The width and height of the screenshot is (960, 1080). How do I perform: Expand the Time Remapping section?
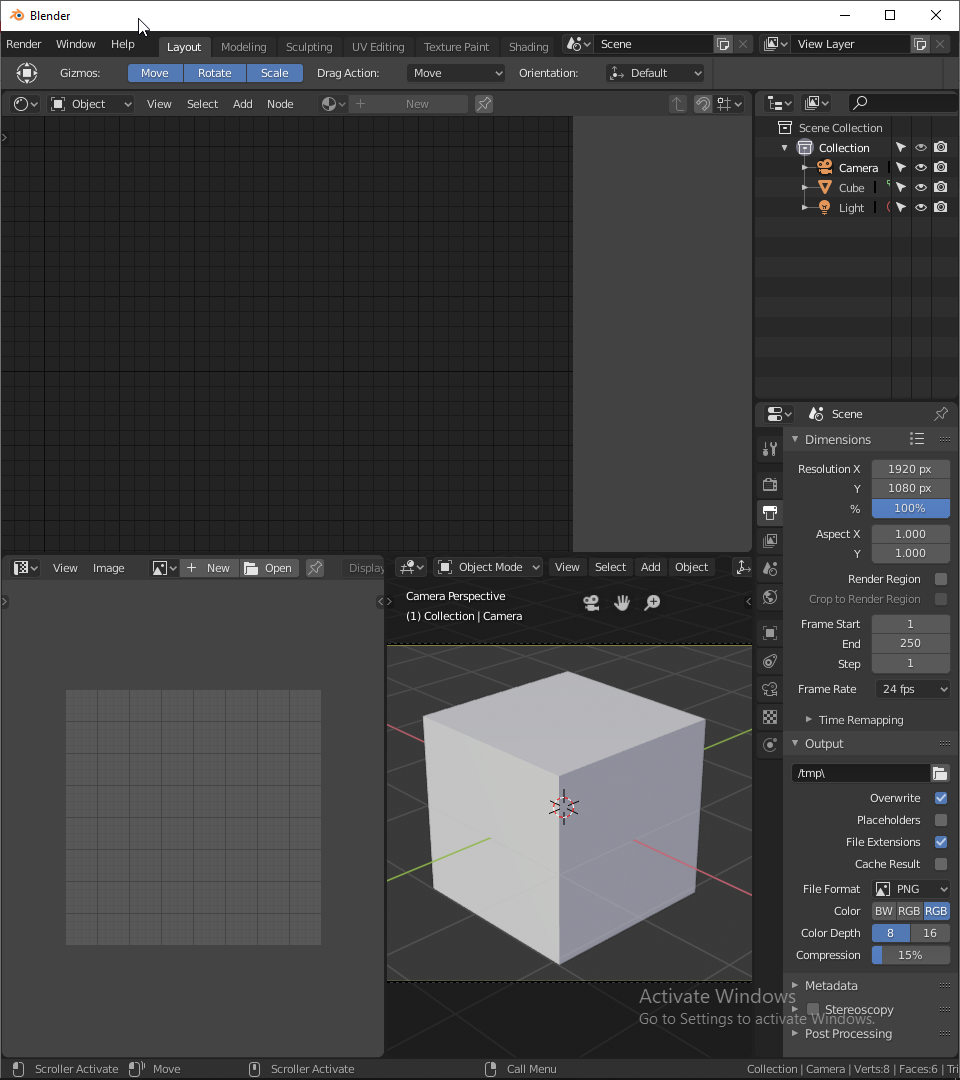point(860,720)
